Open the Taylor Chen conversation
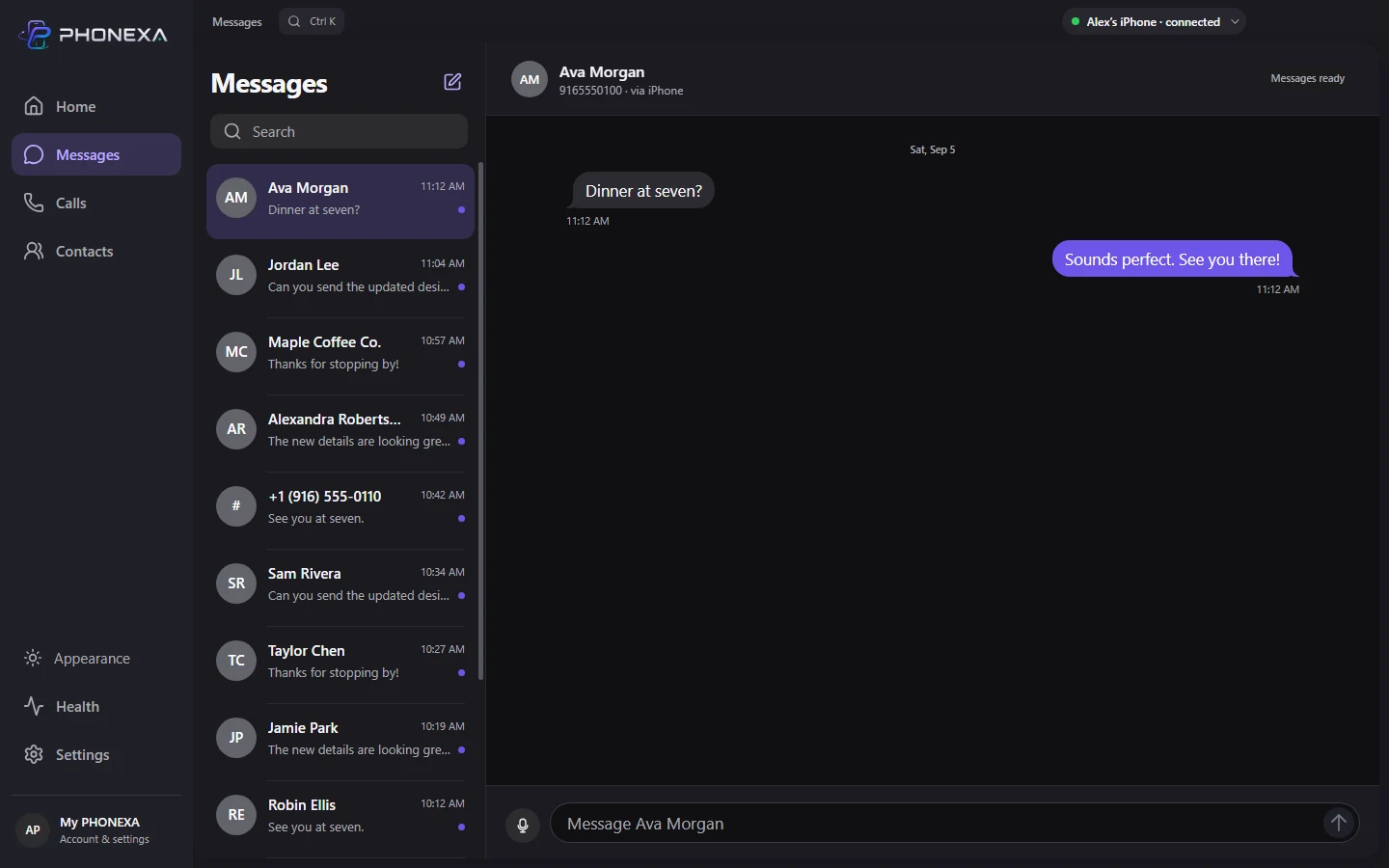The height and width of the screenshot is (868, 1389). coord(340,664)
